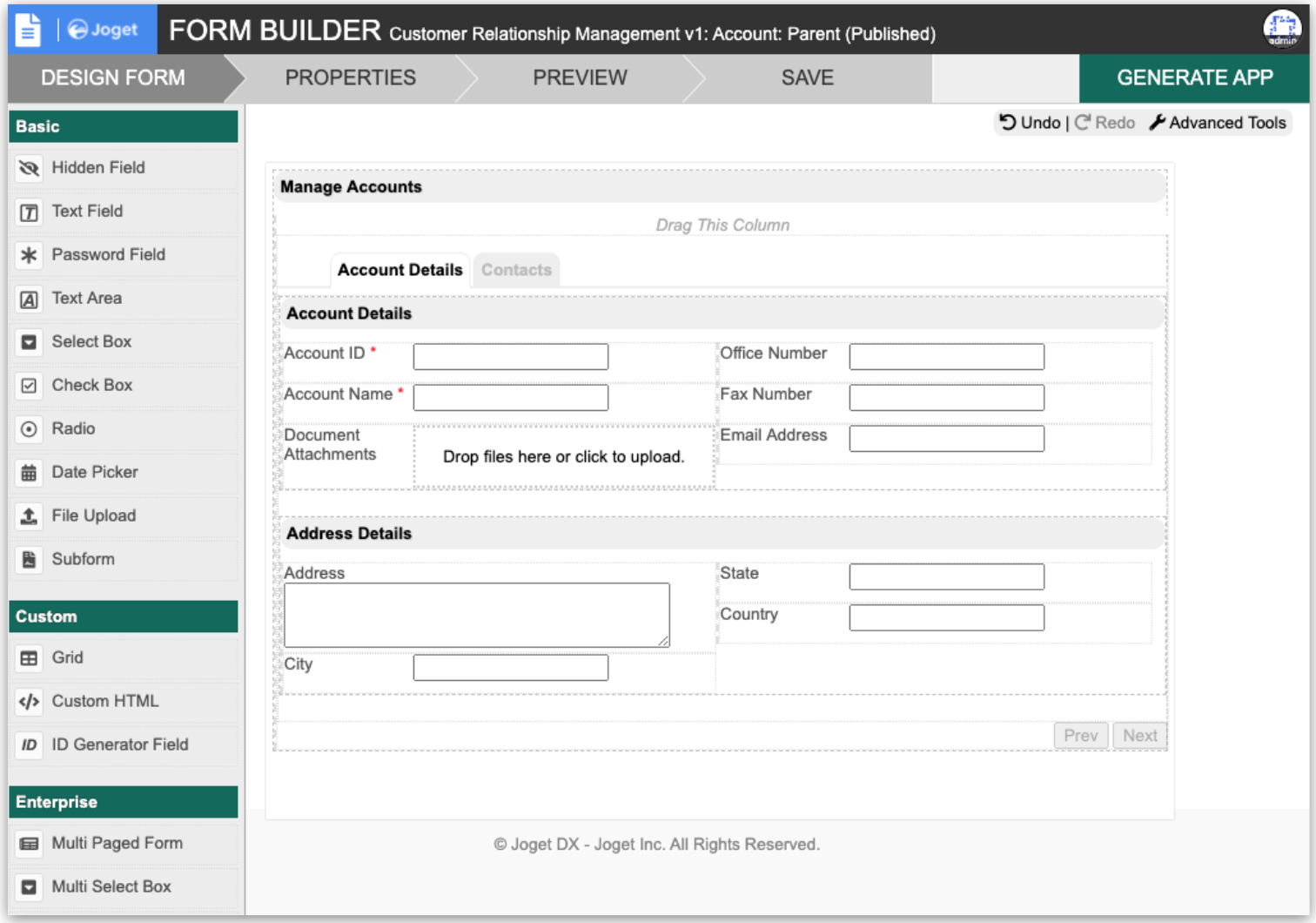Switch to the Preview step
Screen dimensions: 1316x923
pyautogui.click(x=580, y=77)
